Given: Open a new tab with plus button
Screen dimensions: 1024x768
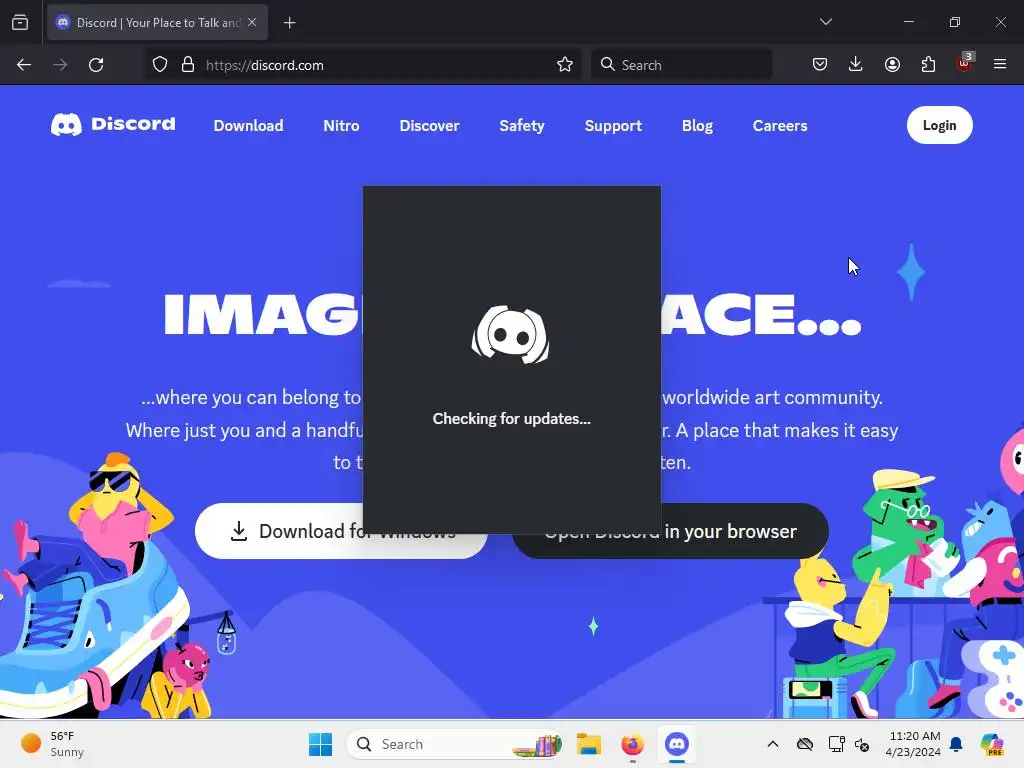Looking at the screenshot, I should point(289,23).
